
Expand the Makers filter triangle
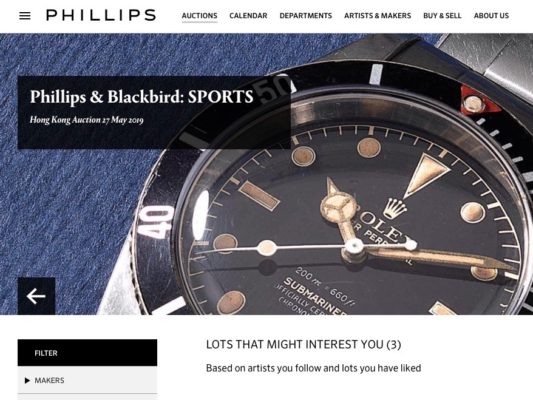[x=28, y=380]
